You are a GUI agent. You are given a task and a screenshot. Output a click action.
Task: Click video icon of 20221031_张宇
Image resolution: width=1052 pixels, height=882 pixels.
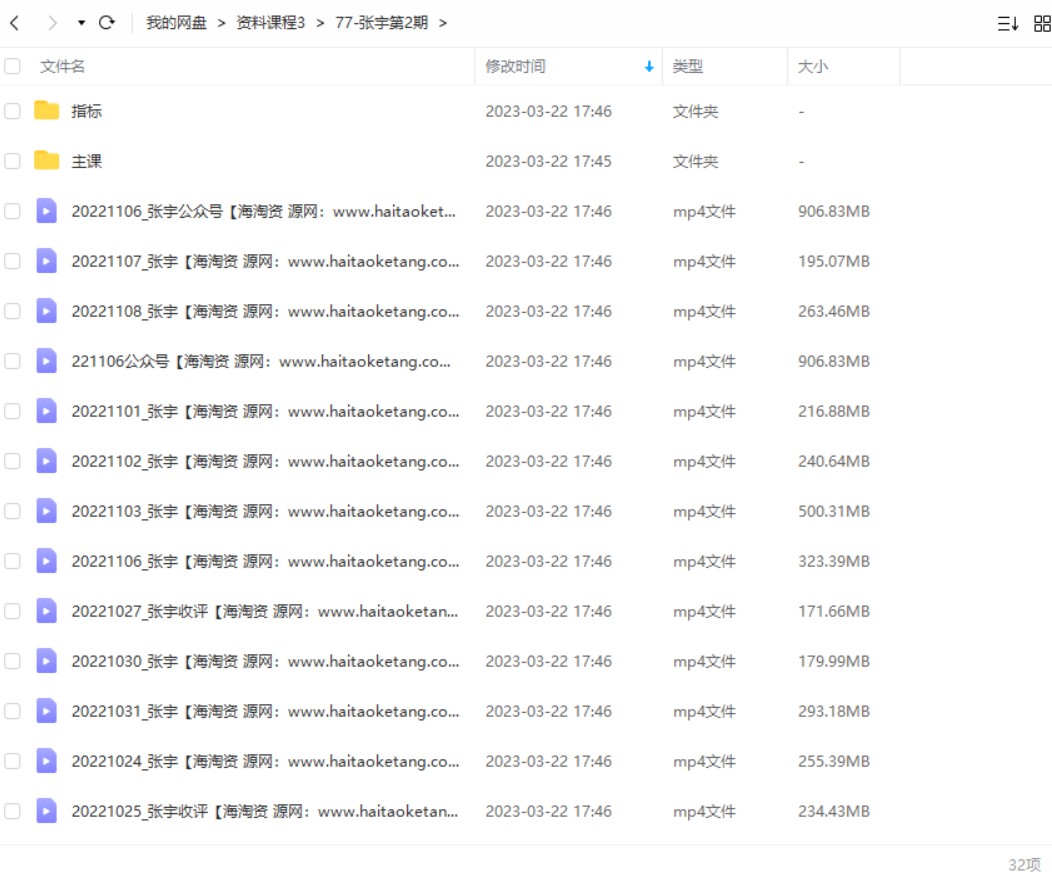click(x=46, y=711)
